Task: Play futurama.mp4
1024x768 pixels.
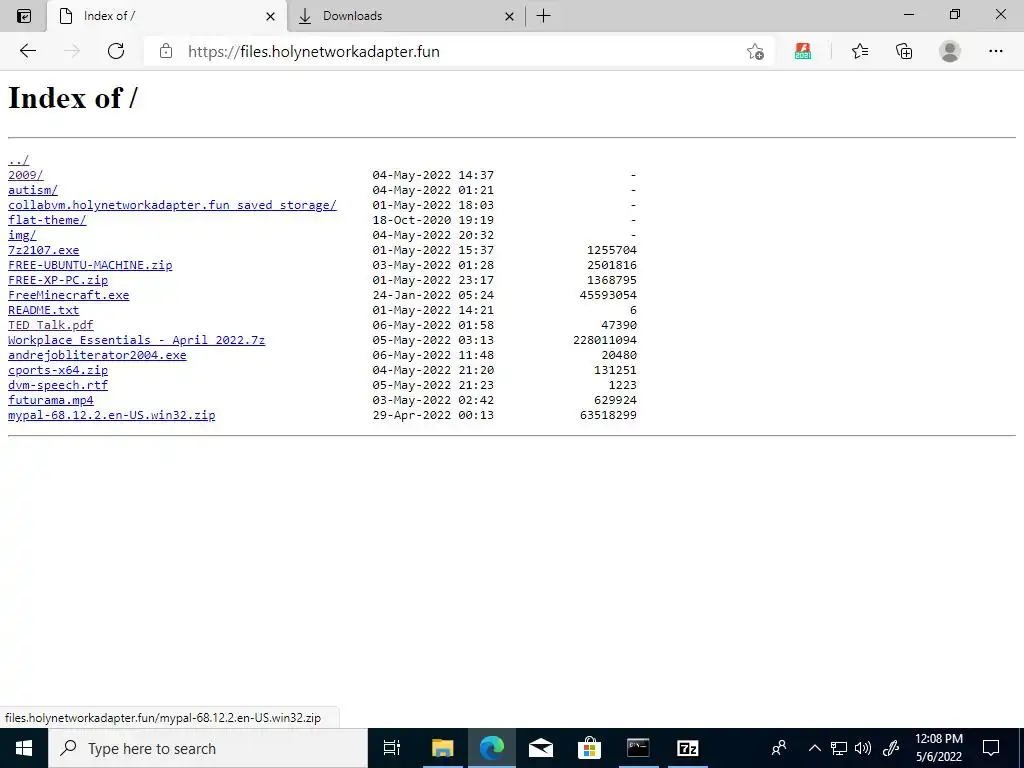Action: [x=51, y=400]
